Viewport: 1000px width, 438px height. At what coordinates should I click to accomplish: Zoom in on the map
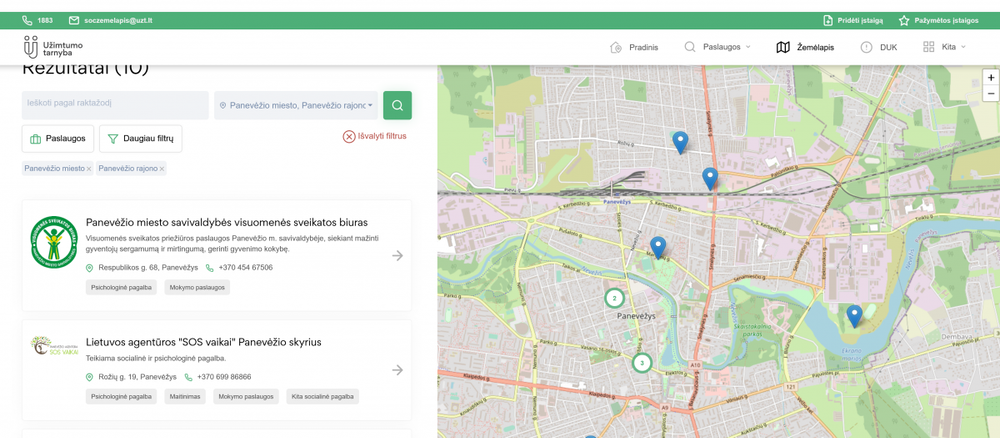(x=990, y=78)
